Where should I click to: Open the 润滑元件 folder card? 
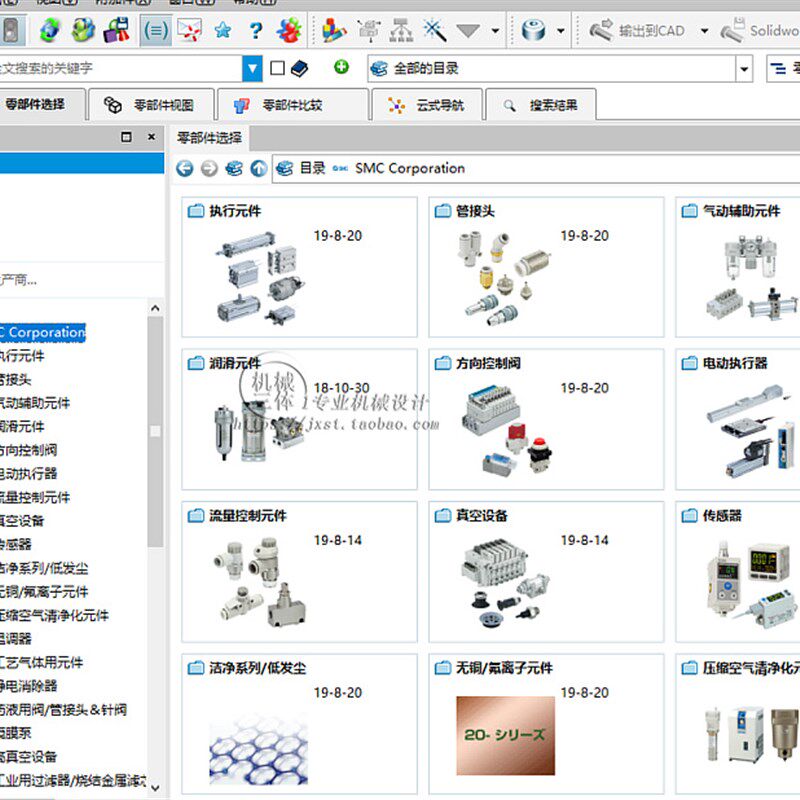(x=299, y=419)
